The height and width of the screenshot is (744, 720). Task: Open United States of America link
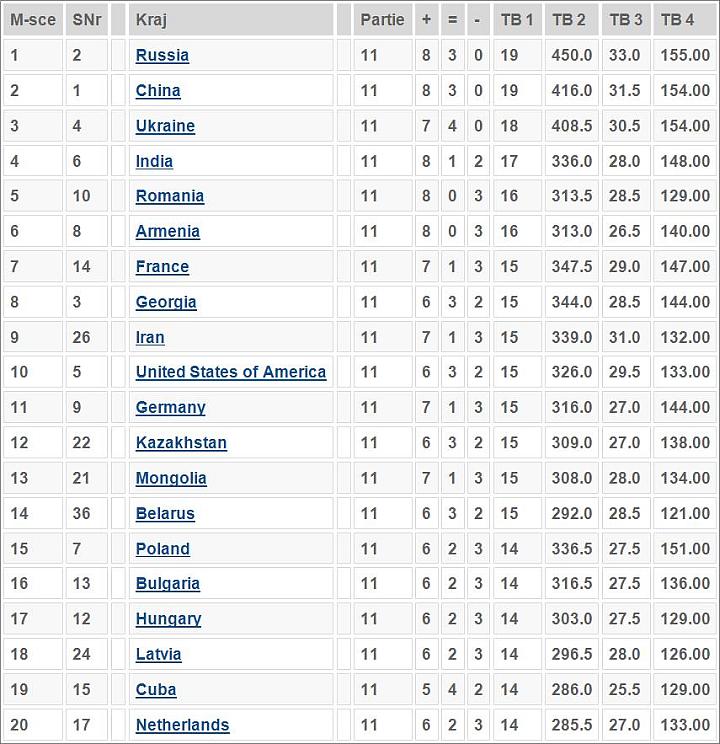[231, 372]
